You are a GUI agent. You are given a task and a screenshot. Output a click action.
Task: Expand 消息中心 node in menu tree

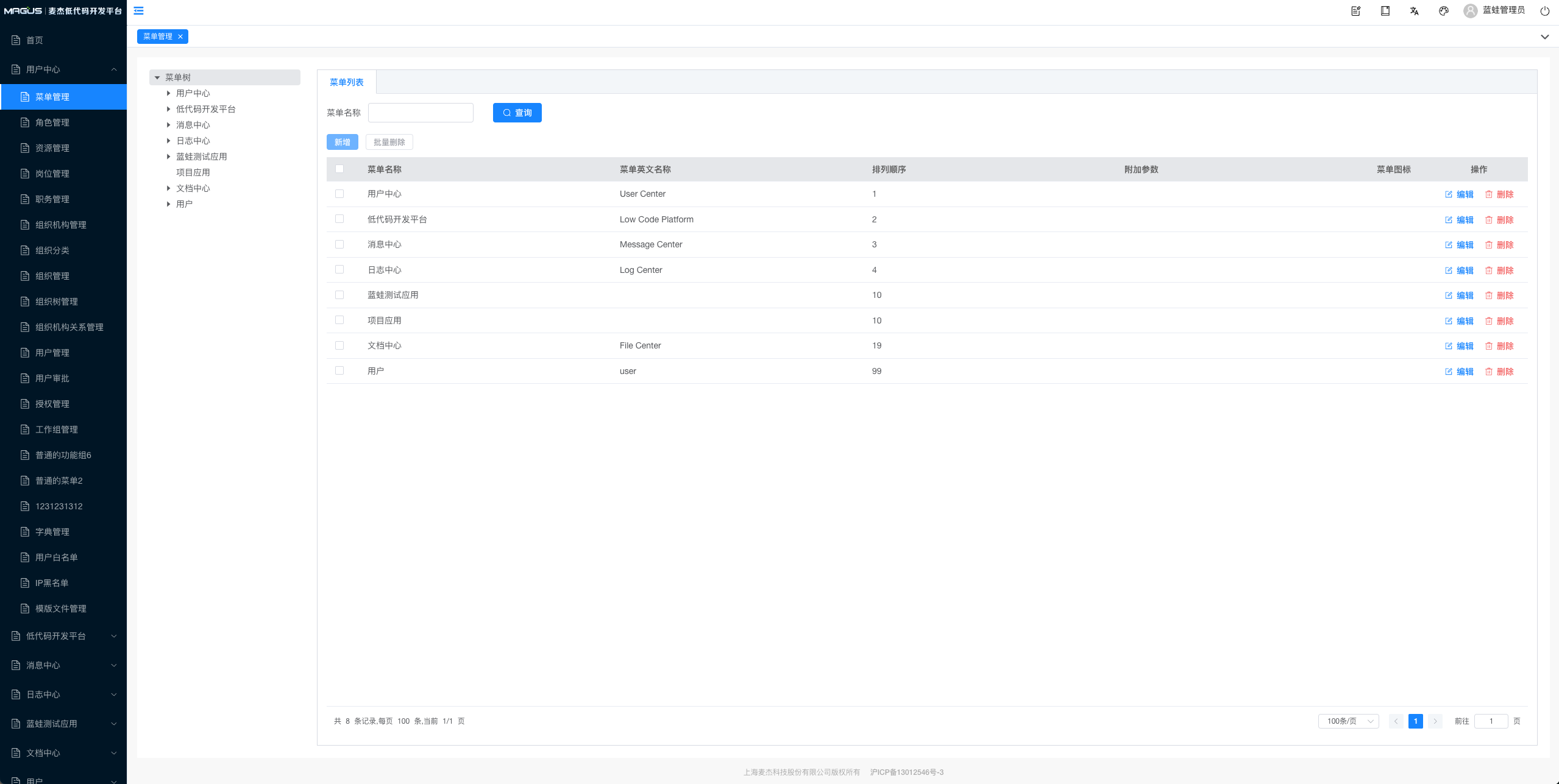(169, 125)
